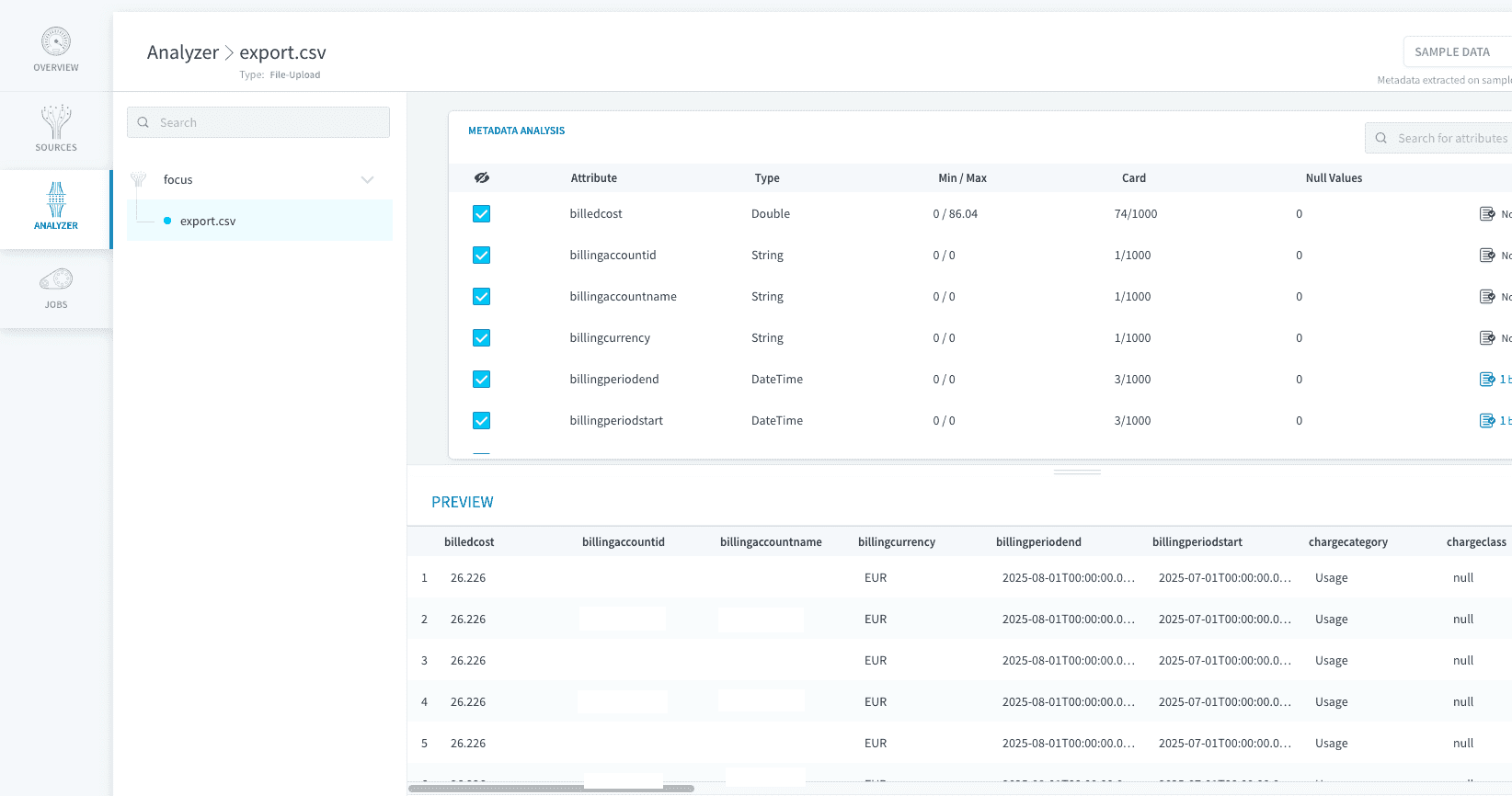Open the note icon for billedcost row
1512x796 pixels.
(x=1486, y=214)
